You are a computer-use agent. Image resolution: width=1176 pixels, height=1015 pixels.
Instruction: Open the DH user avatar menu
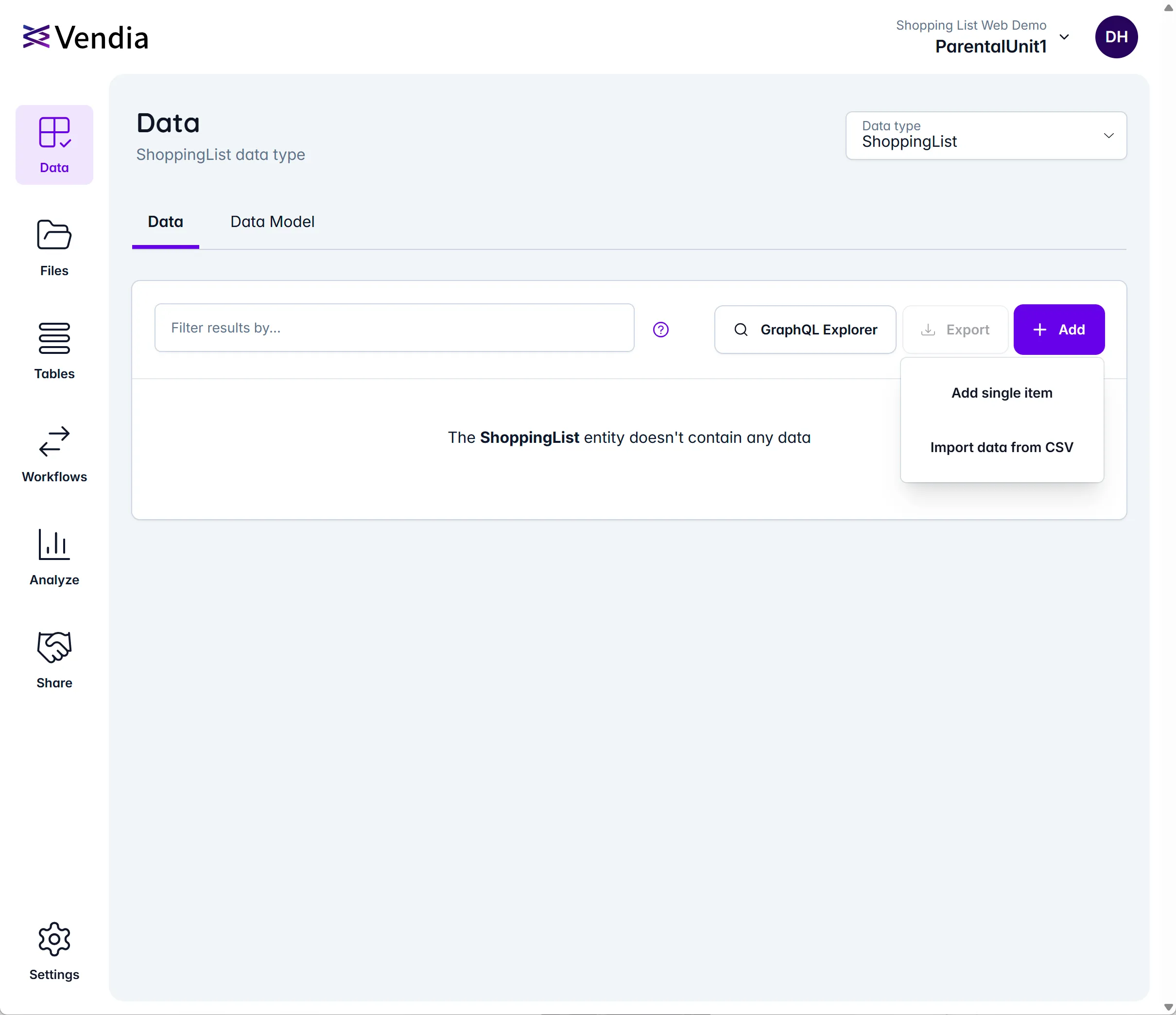(1116, 37)
